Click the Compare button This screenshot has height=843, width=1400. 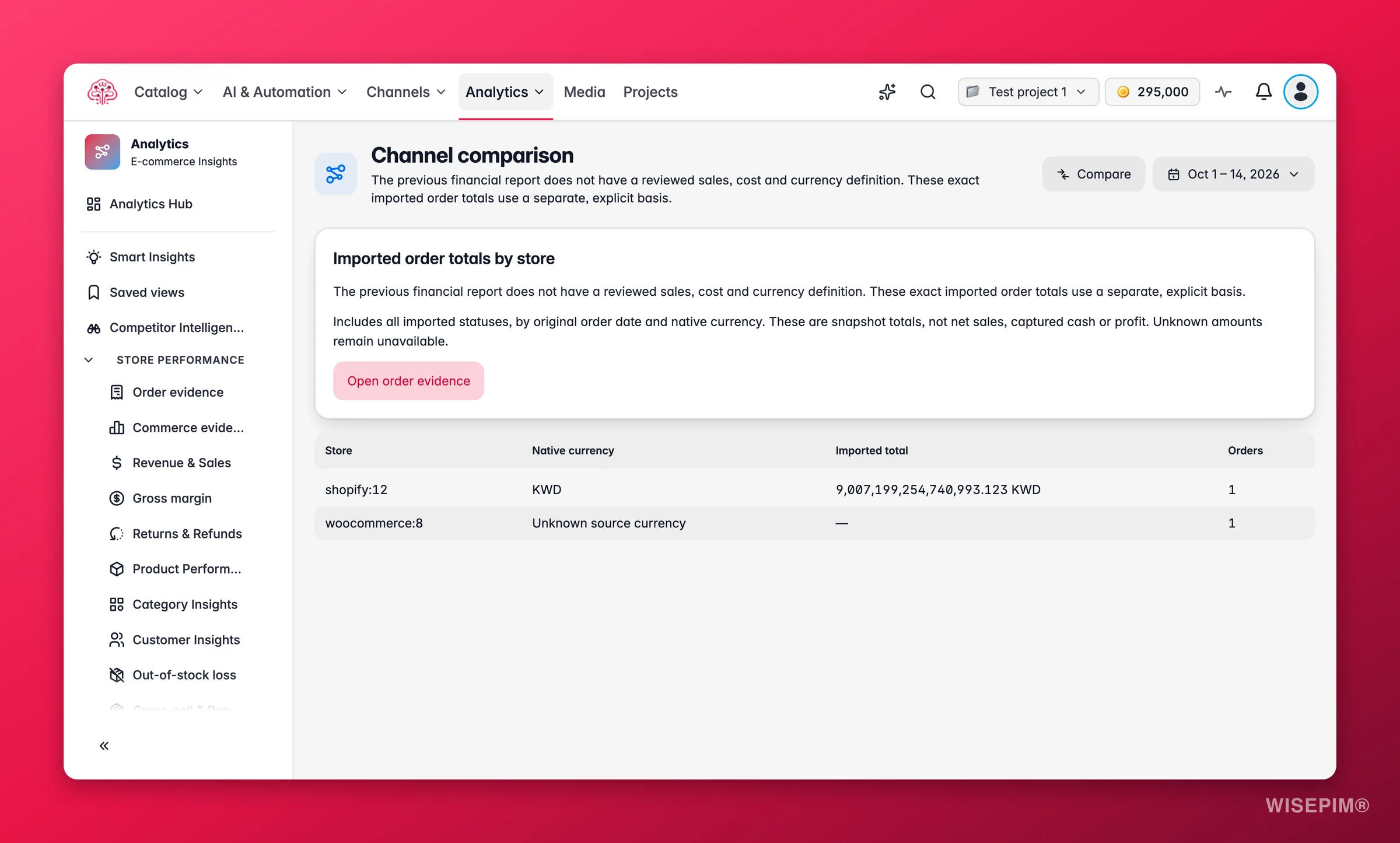1093,174
